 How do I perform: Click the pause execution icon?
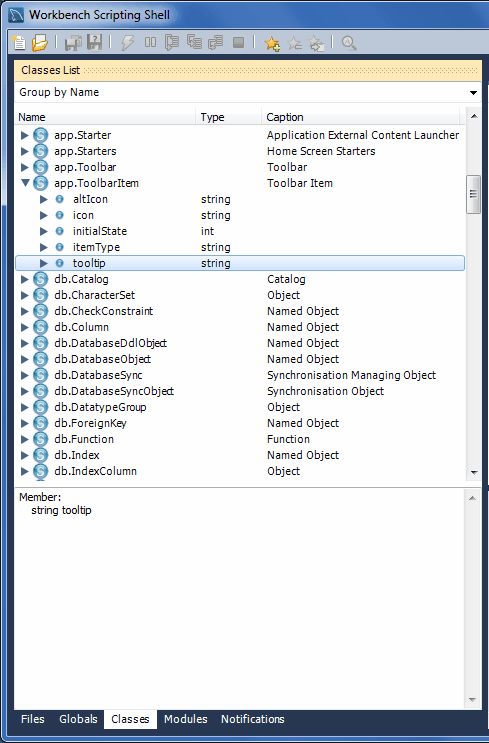[x=150, y=43]
